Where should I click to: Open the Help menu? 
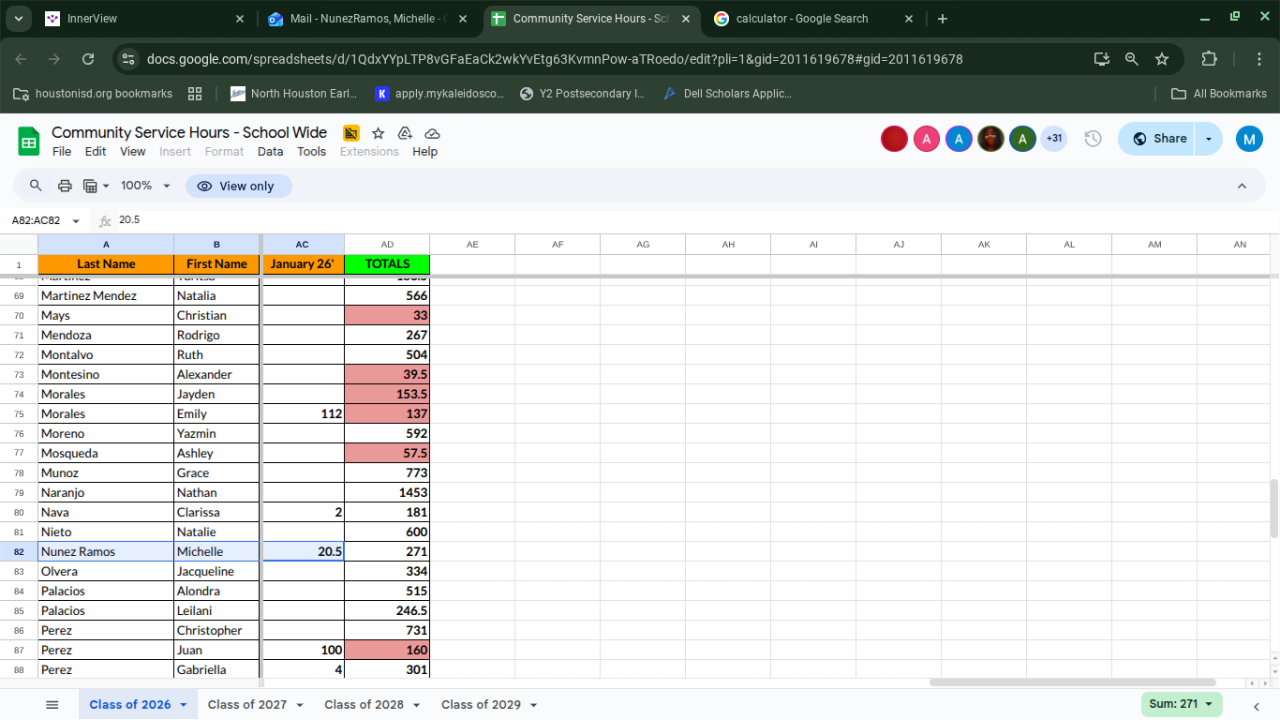pos(425,152)
